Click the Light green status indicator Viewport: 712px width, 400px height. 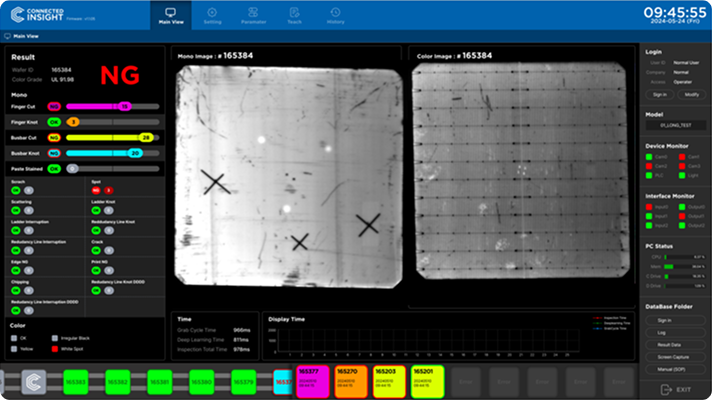click(682, 175)
